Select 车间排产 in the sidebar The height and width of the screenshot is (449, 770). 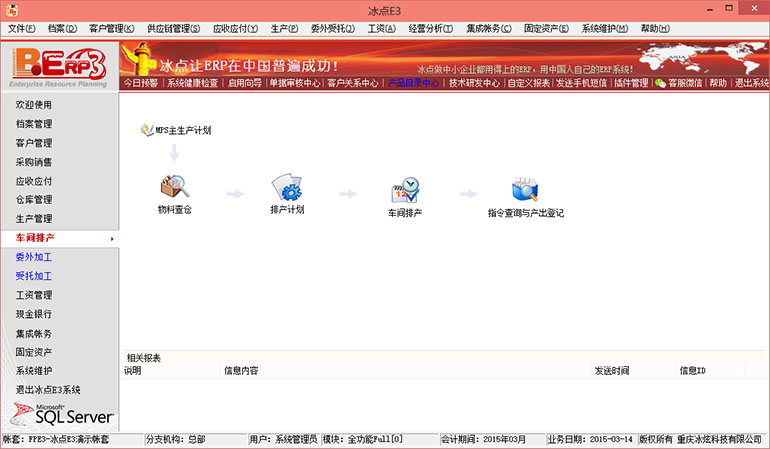pyautogui.click(x=35, y=238)
